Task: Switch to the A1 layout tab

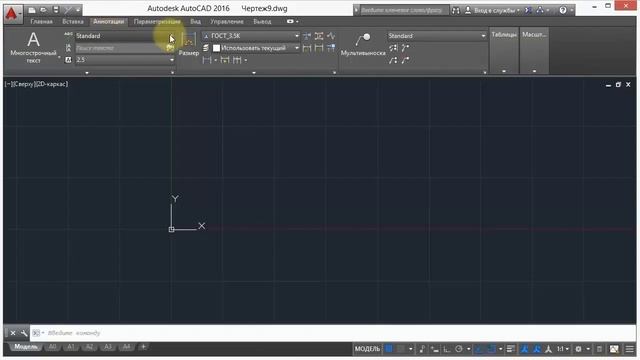Action: tap(71, 347)
